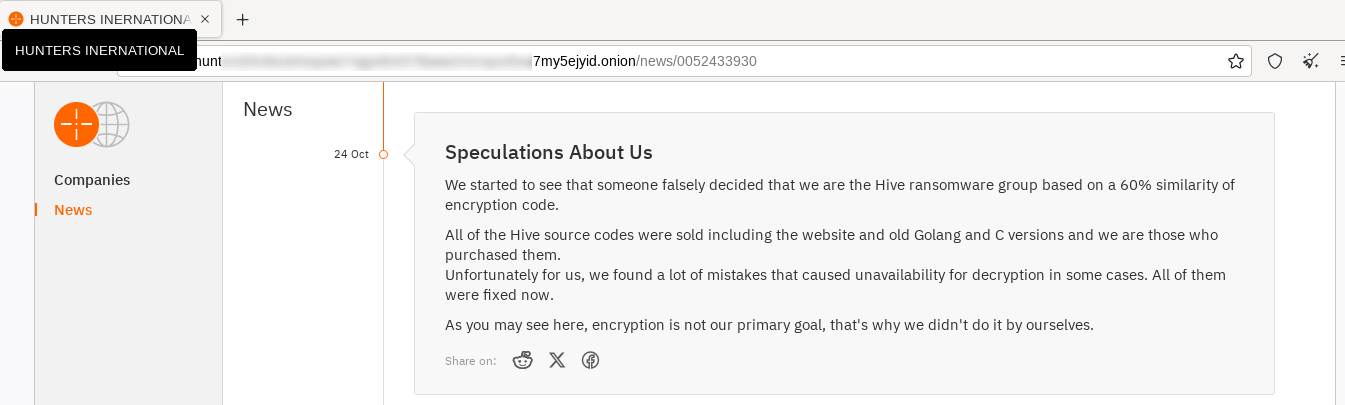
Task: Open the Speculations About Us headline
Action: (x=549, y=152)
